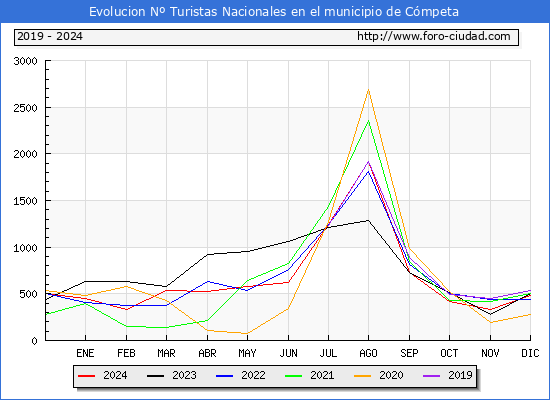Click the ENE month axis label

coord(85,353)
